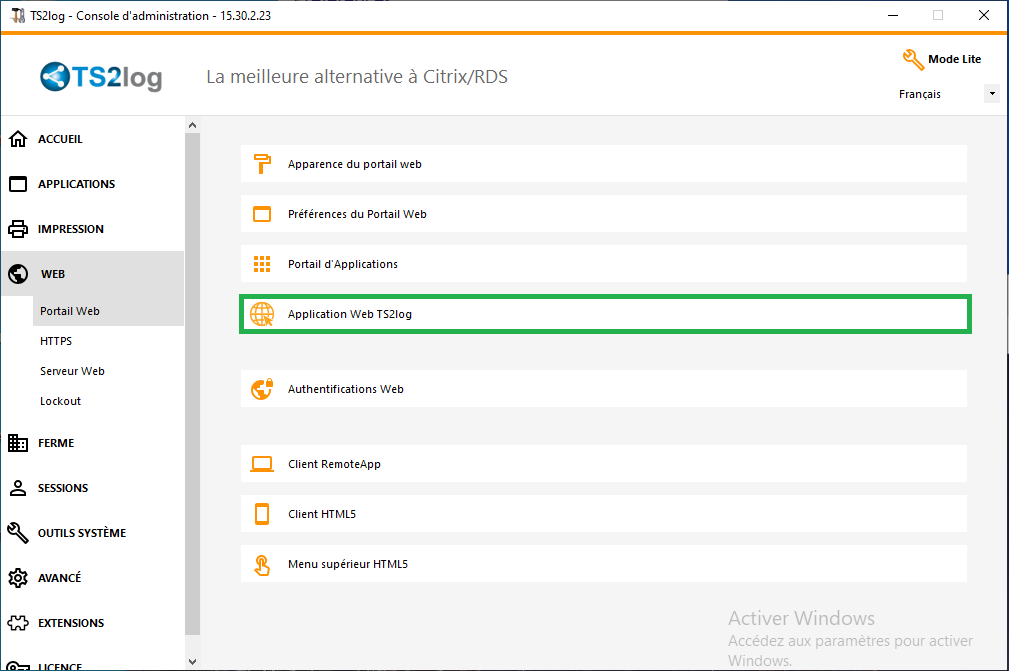Open the FERME menu section
This screenshot has width=1009, height=671.
tap(93, 443)
